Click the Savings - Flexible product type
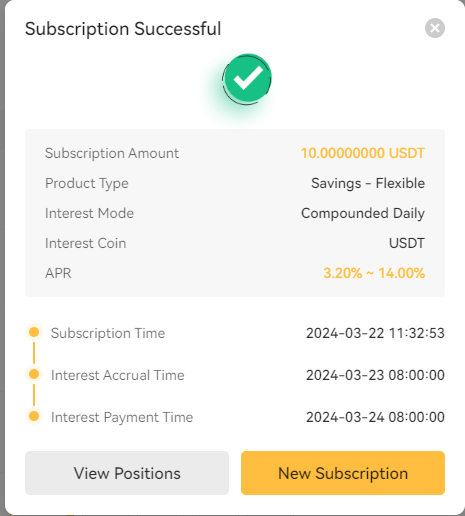The height and width of the screenshot is (516, 465). [368, 183]
